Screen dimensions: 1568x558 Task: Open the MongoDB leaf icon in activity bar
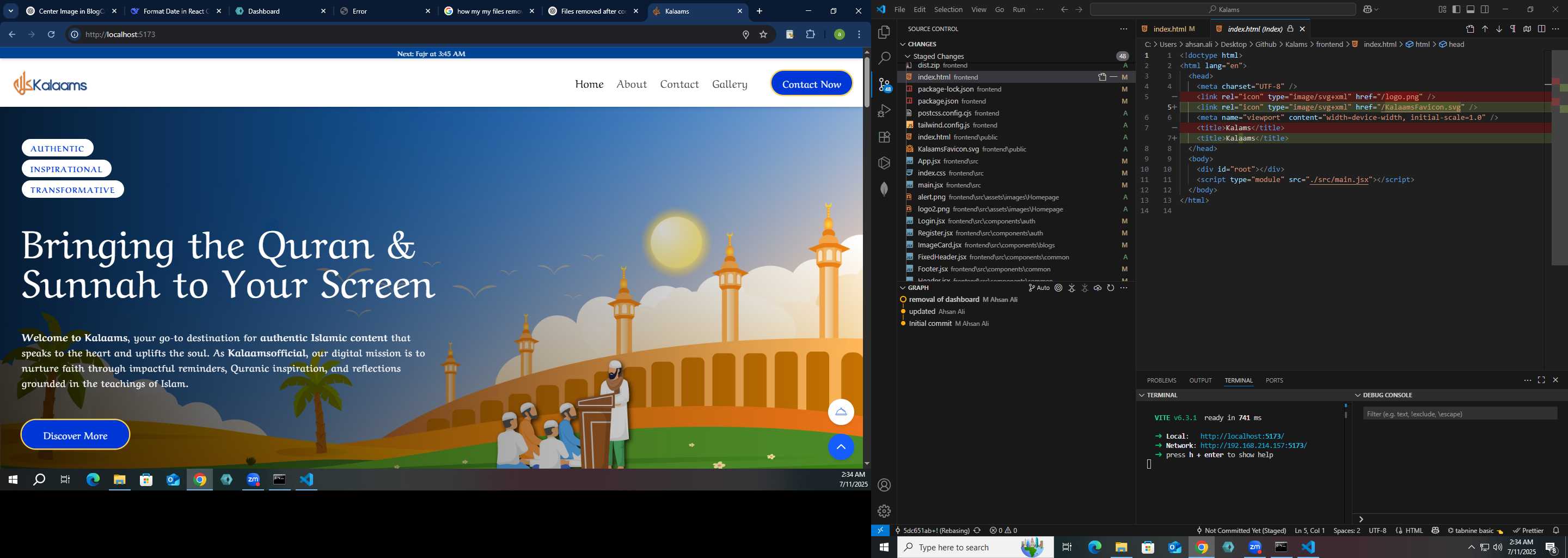(884, 190)
